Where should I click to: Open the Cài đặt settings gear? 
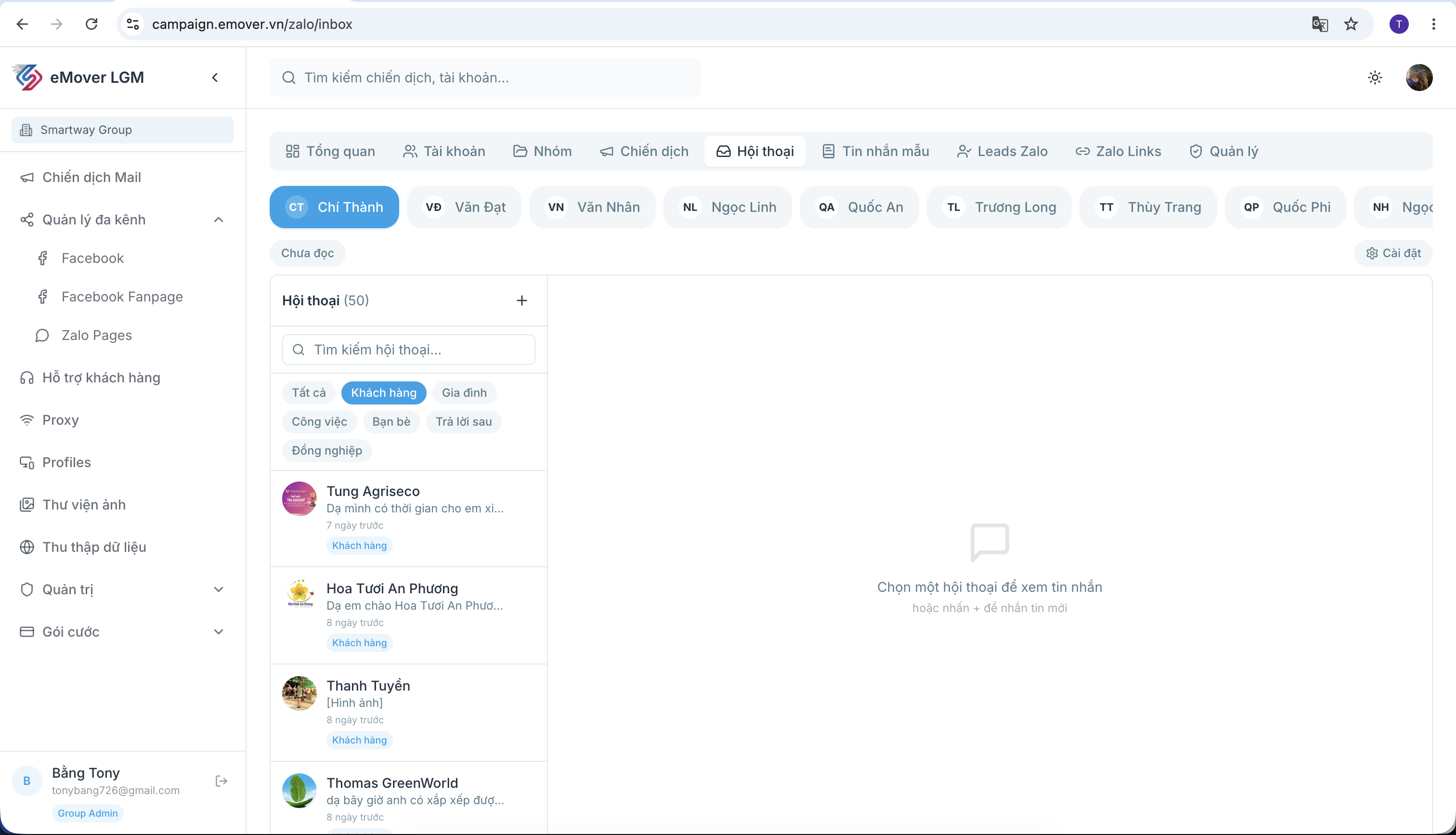click(x=1393, y=253)
